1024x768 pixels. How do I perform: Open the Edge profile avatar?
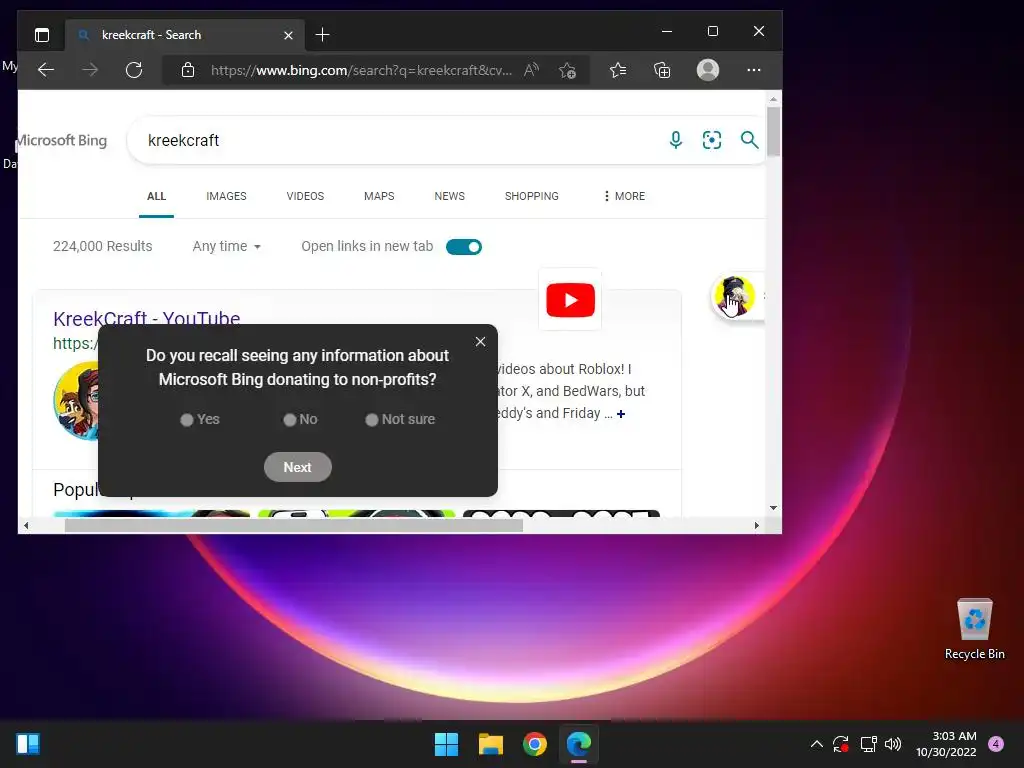coord(708,70)
